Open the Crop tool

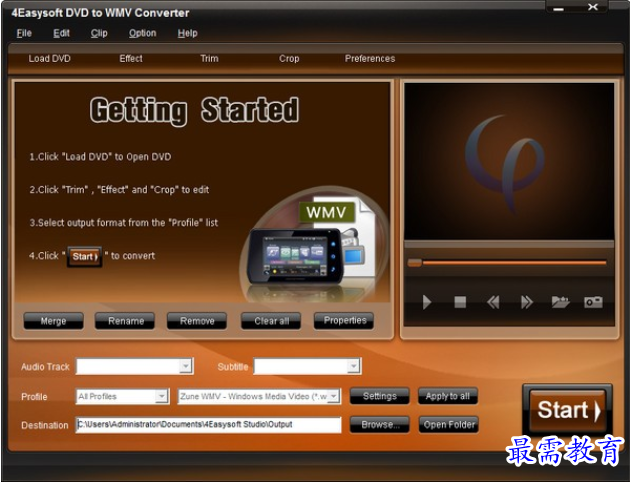tap(289, 59)
